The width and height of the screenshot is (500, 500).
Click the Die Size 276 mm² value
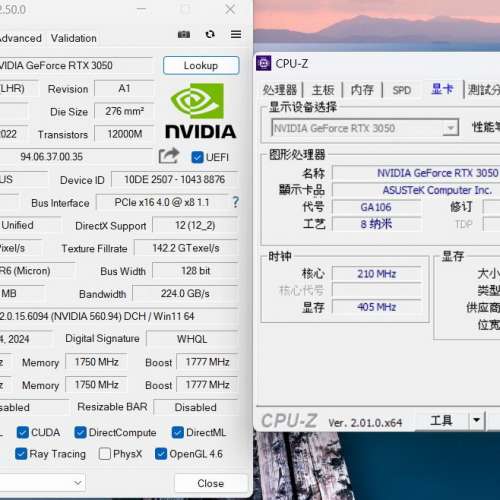tap(124, 111)
